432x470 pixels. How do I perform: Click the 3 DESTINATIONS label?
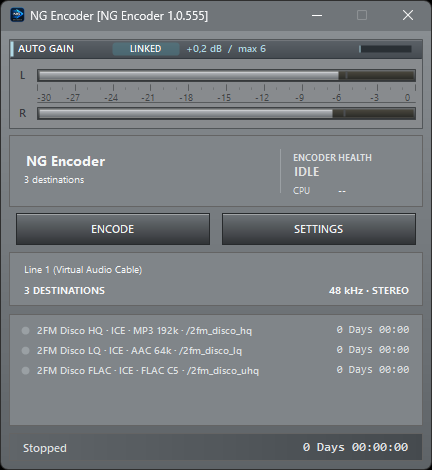[64, 291]
